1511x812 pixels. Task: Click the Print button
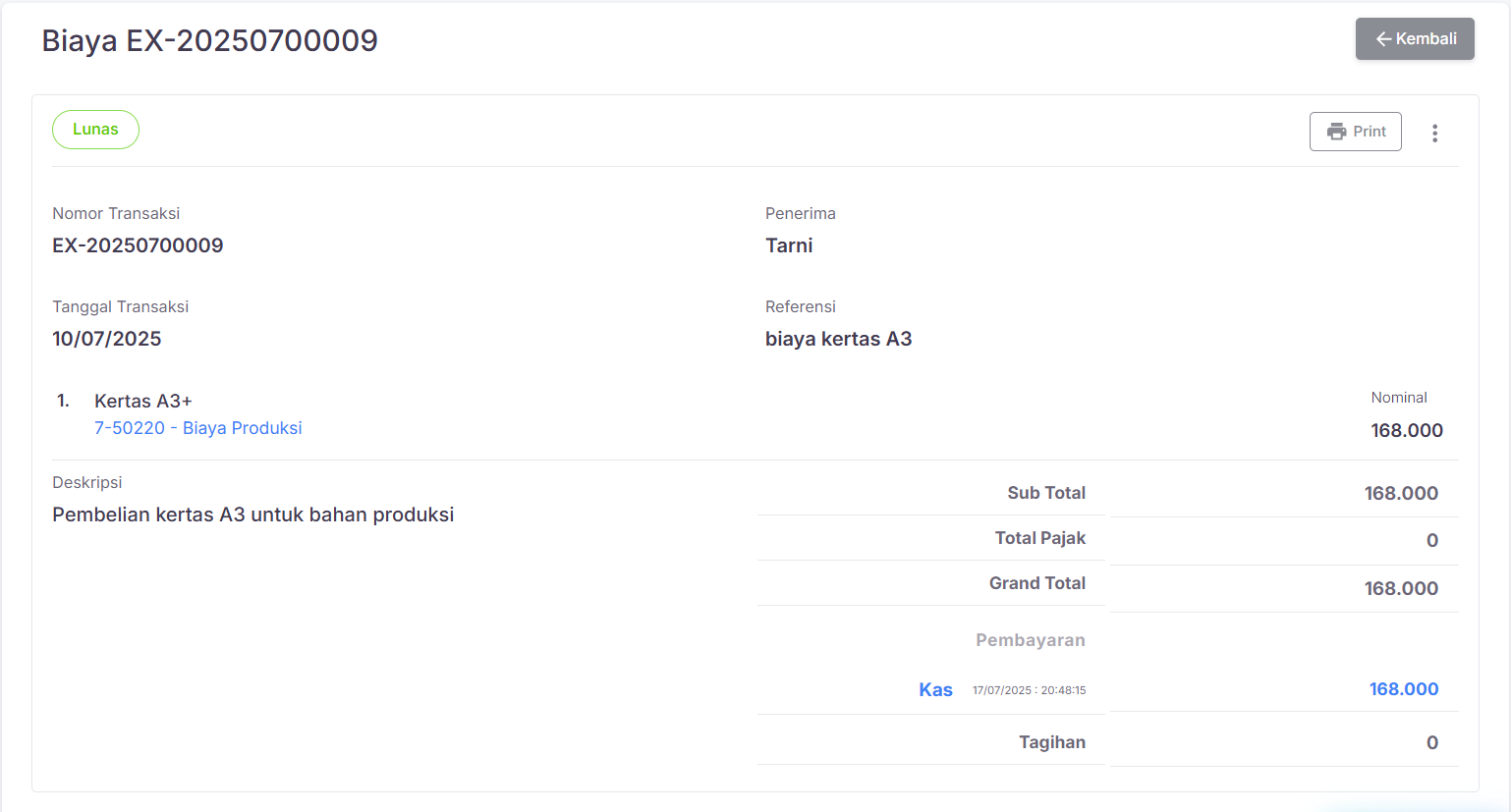pos(1355,132)
